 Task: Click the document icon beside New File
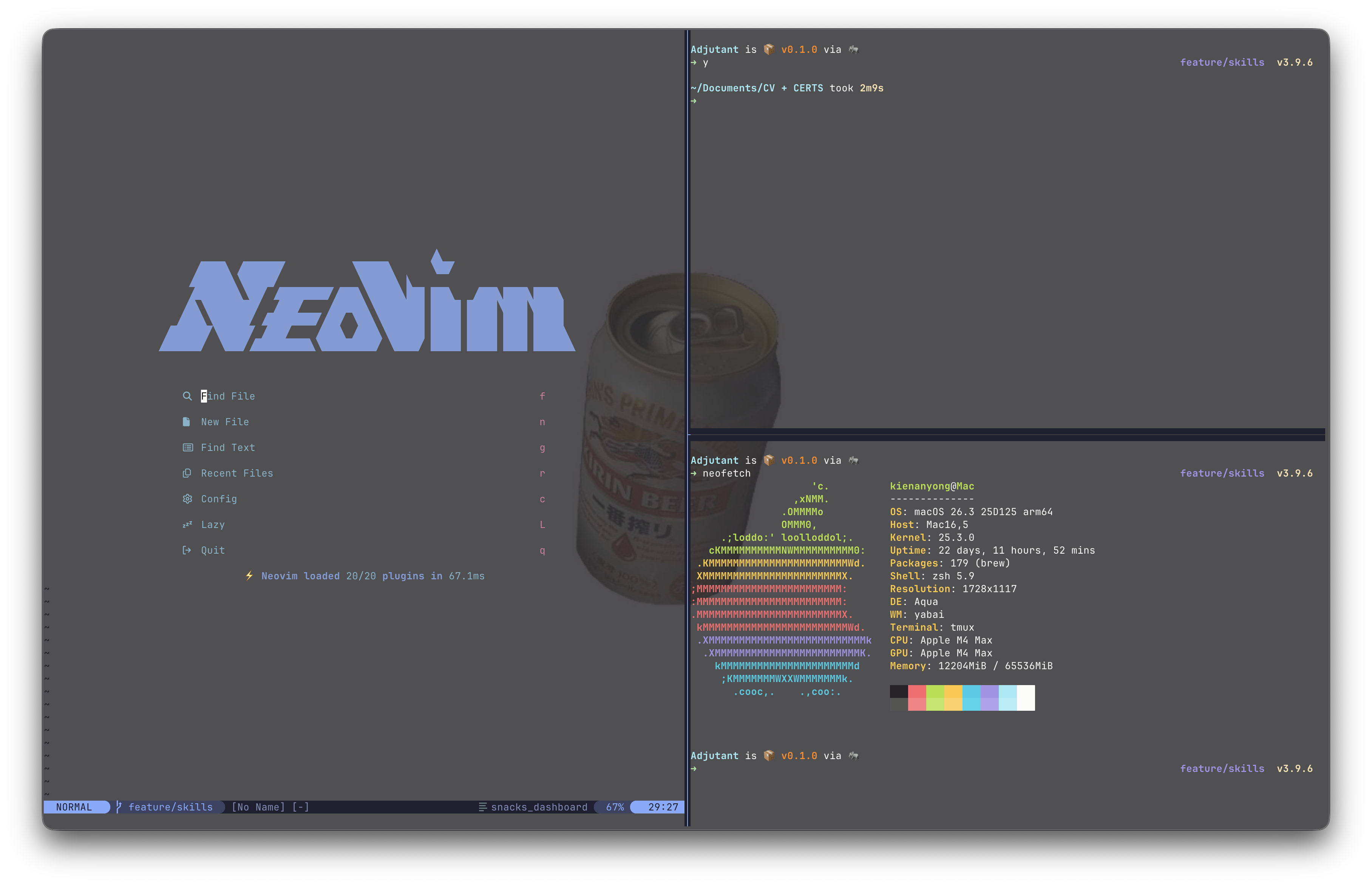pos(187,422)
